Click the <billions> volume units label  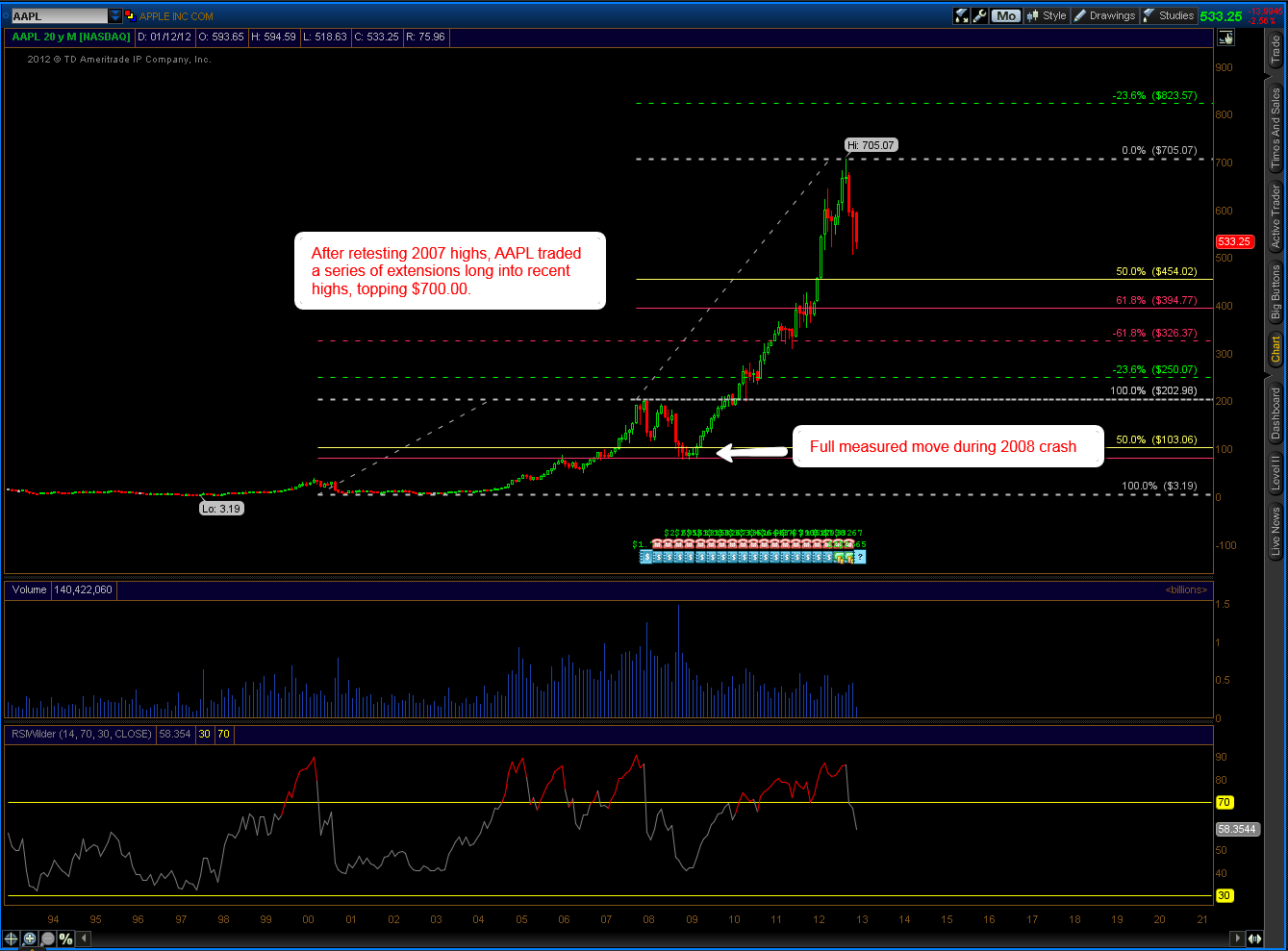[x=1186, y=589]
